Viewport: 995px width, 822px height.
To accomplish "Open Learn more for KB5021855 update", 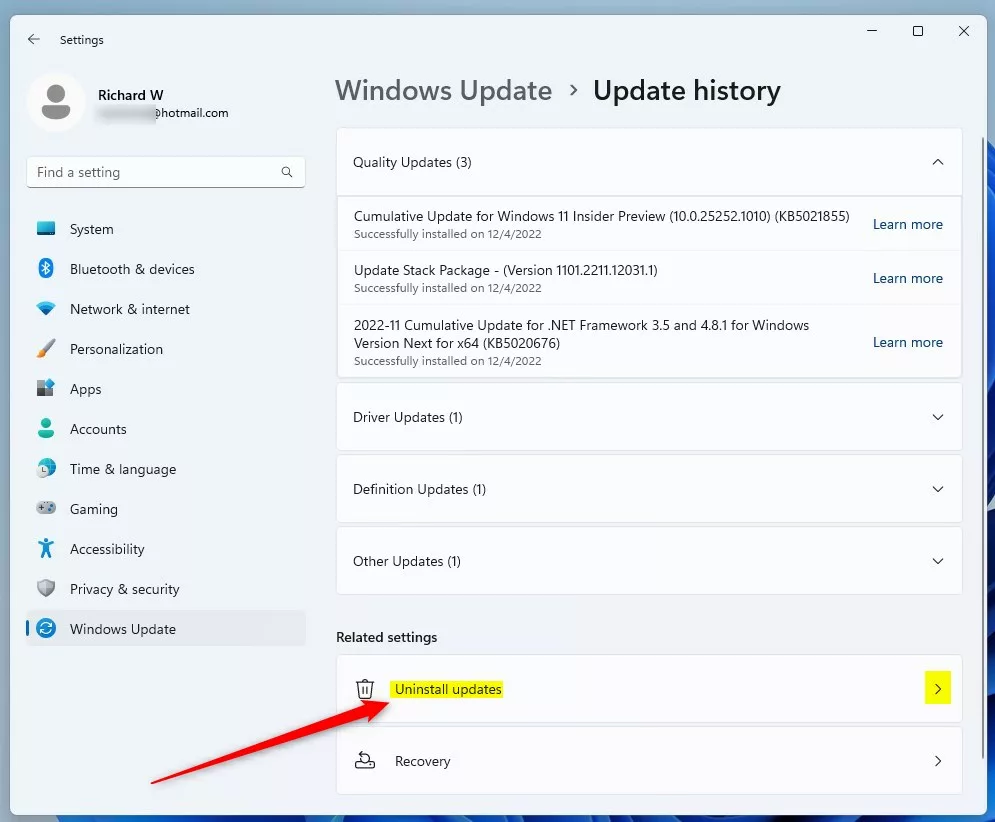I will (907, 224).
